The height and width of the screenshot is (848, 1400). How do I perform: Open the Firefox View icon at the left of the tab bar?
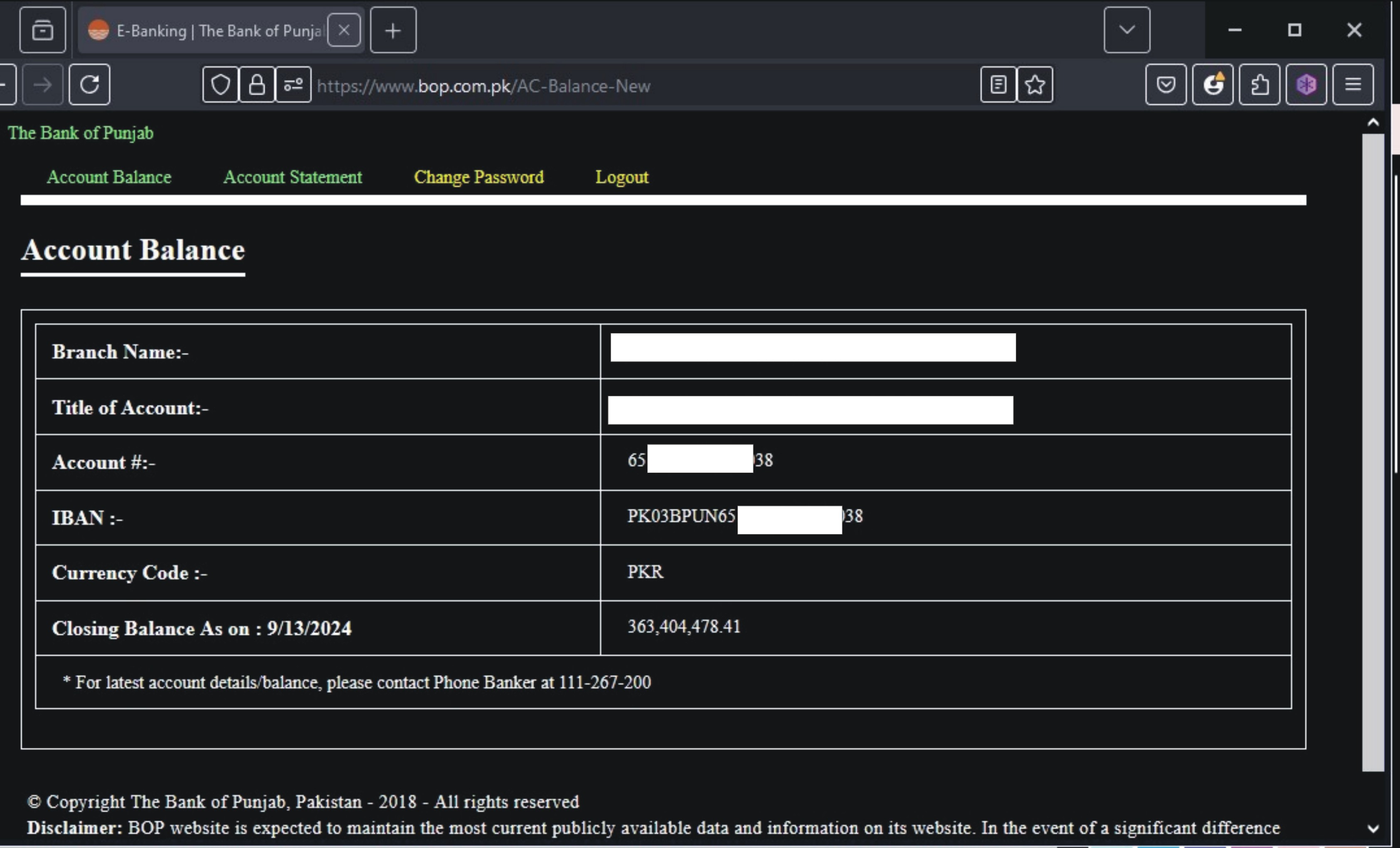point(43,30)
